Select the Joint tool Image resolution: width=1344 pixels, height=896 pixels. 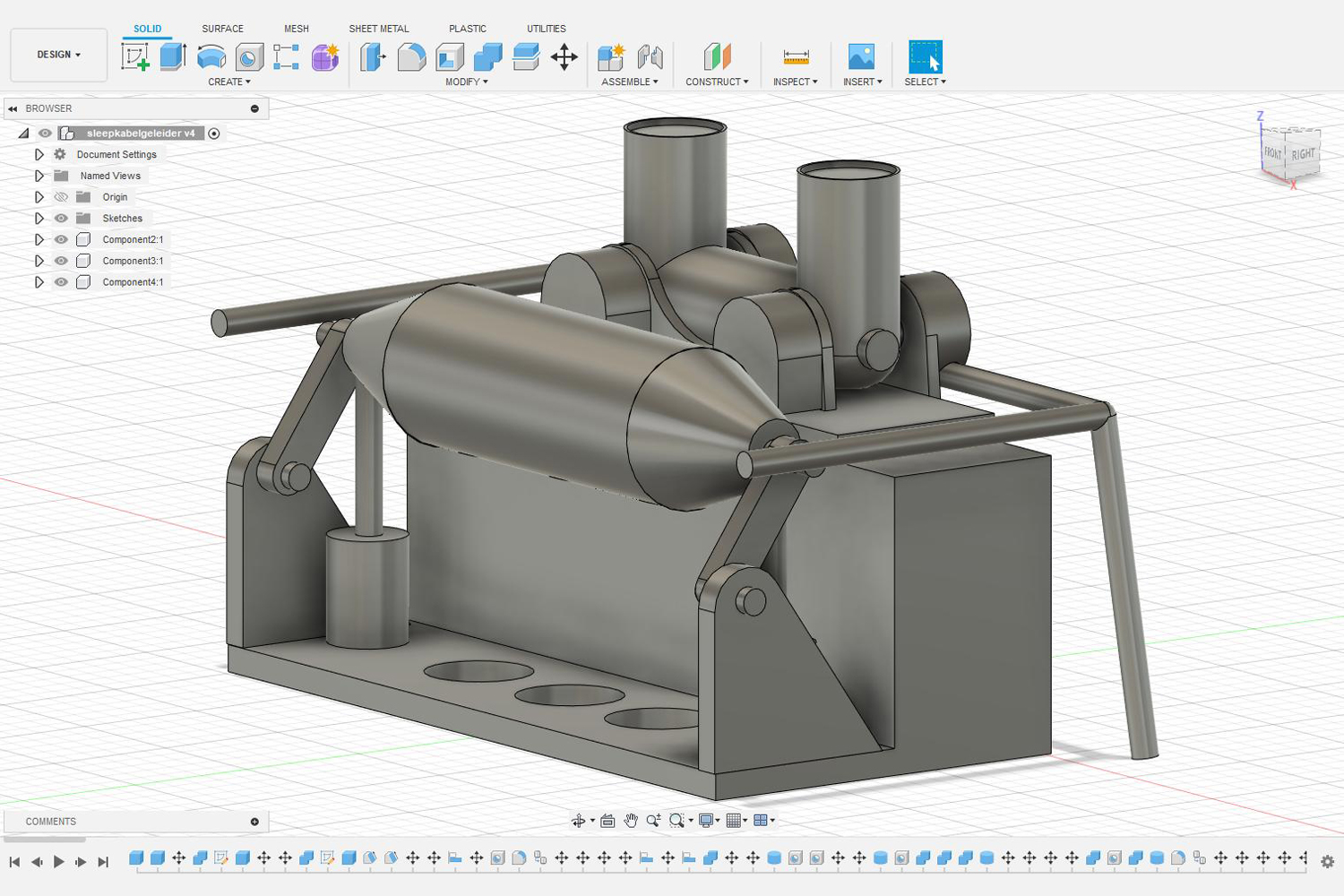click(650, 57)
